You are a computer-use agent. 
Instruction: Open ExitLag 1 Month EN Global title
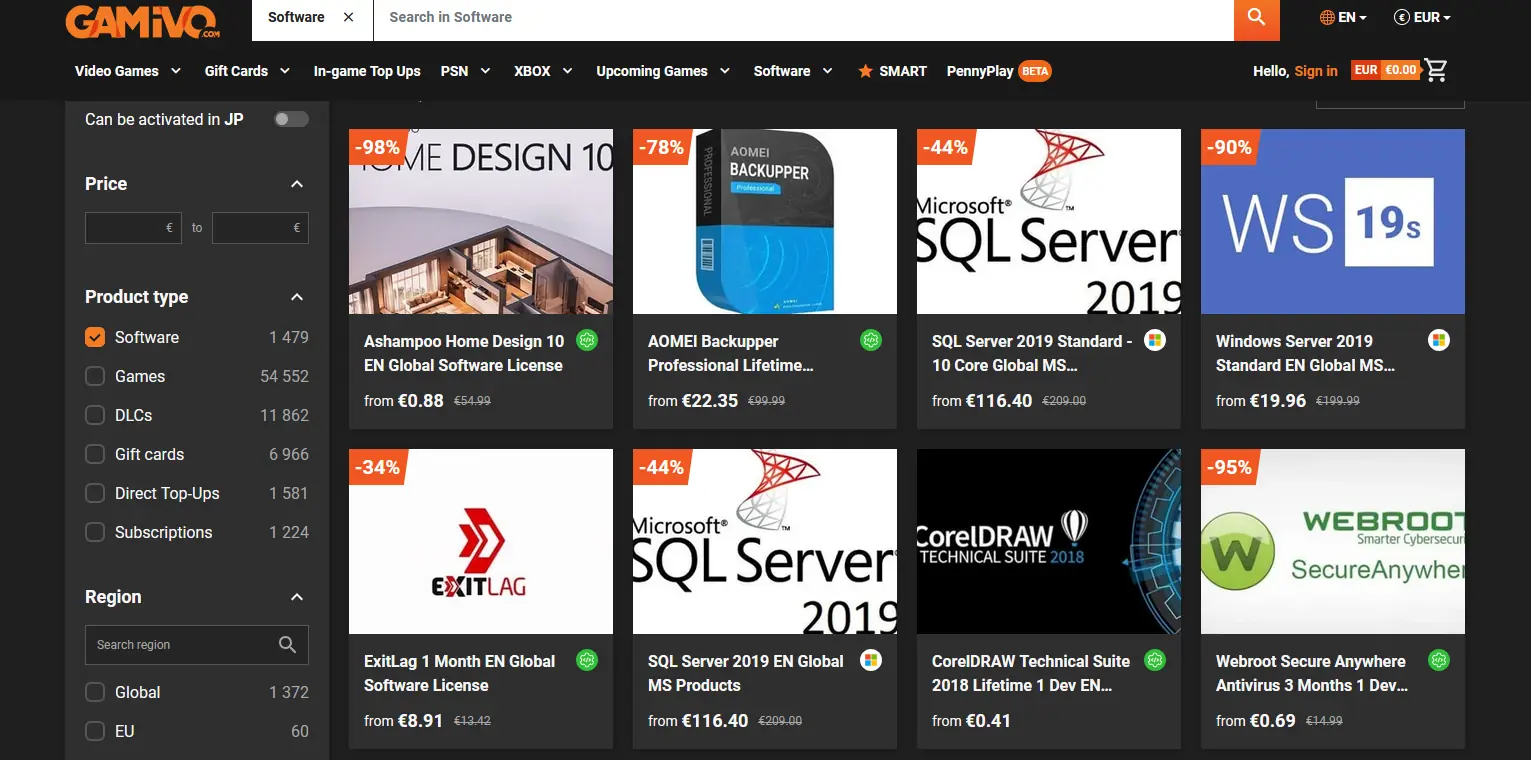pyautogui.click(x=460, y=673)
